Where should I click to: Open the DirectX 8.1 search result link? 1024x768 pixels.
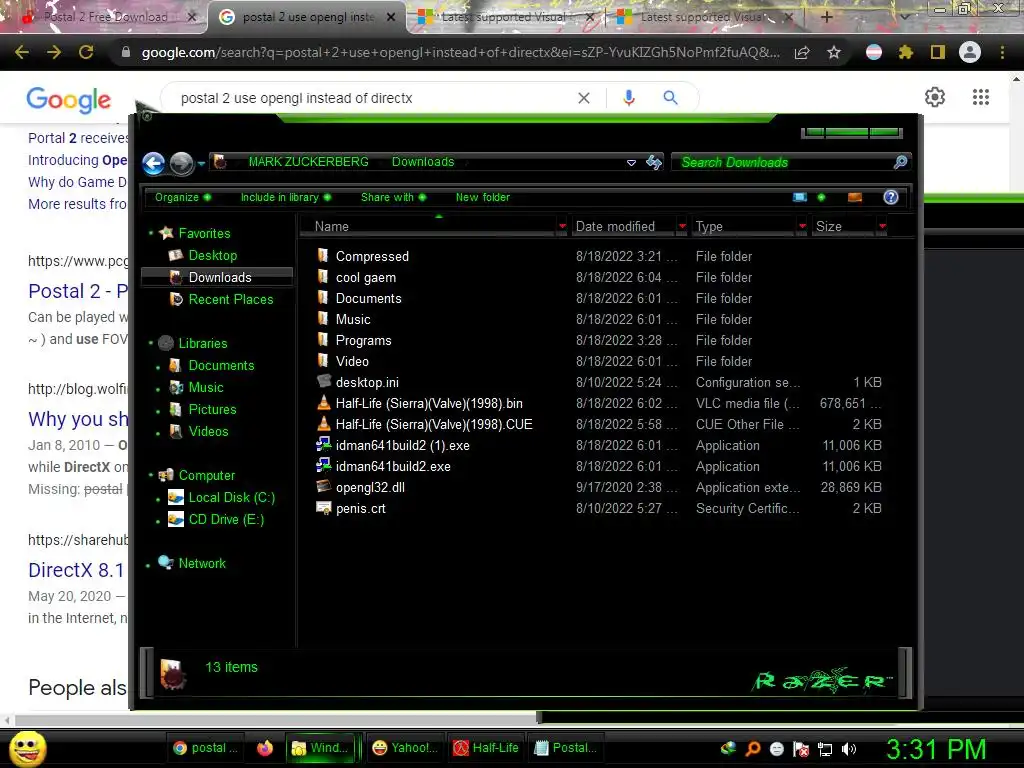(76, 570)
